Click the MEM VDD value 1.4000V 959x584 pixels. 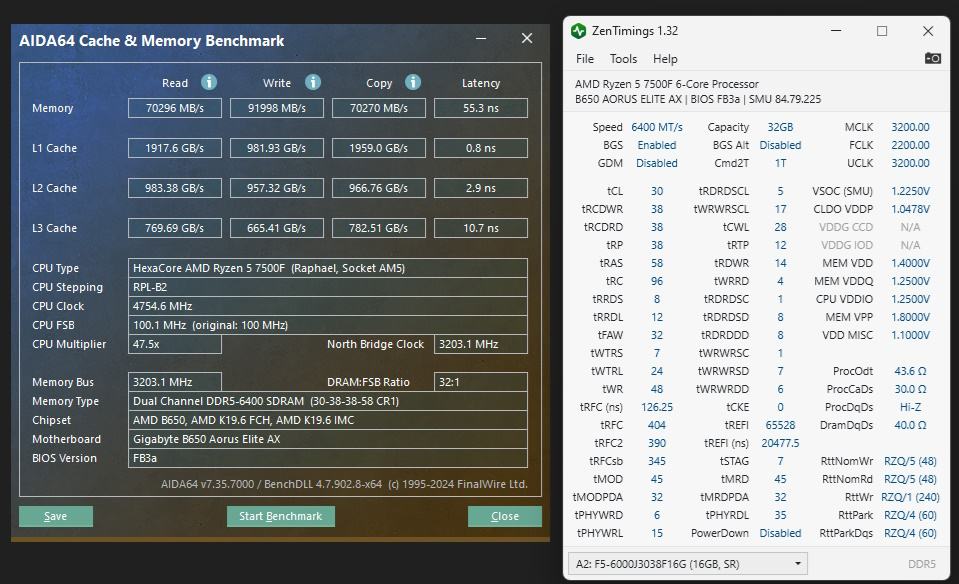pyautogui.click(x=910, y=263)
